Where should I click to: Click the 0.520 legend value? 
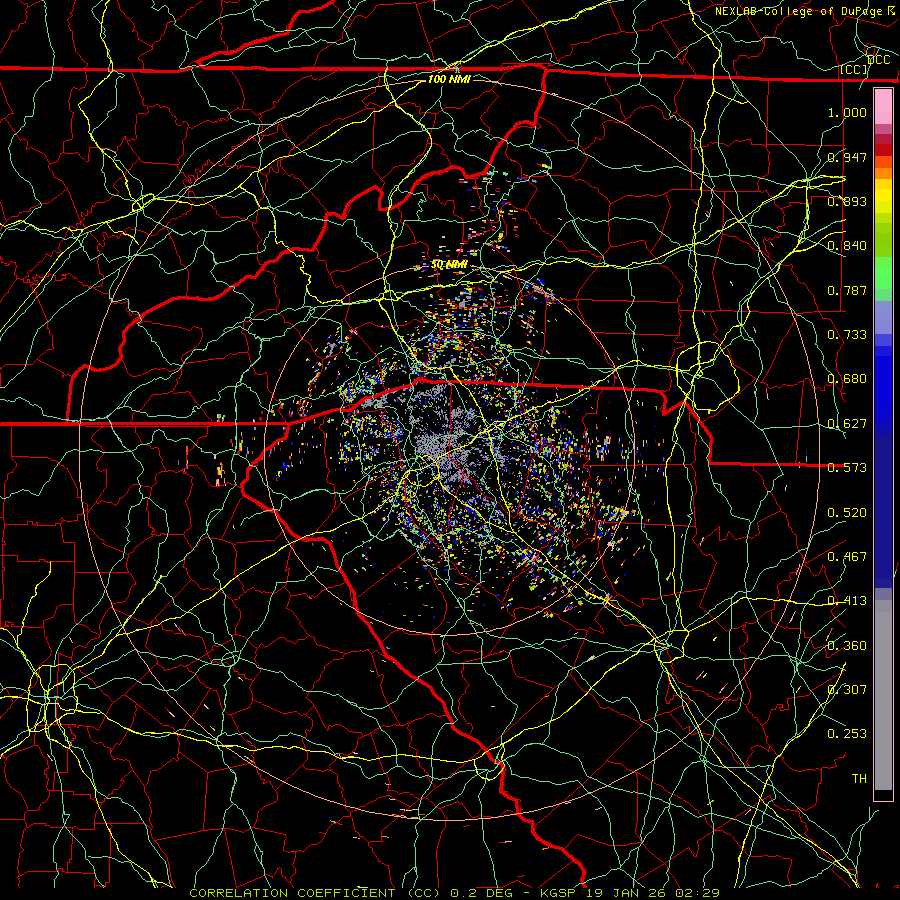847,513
